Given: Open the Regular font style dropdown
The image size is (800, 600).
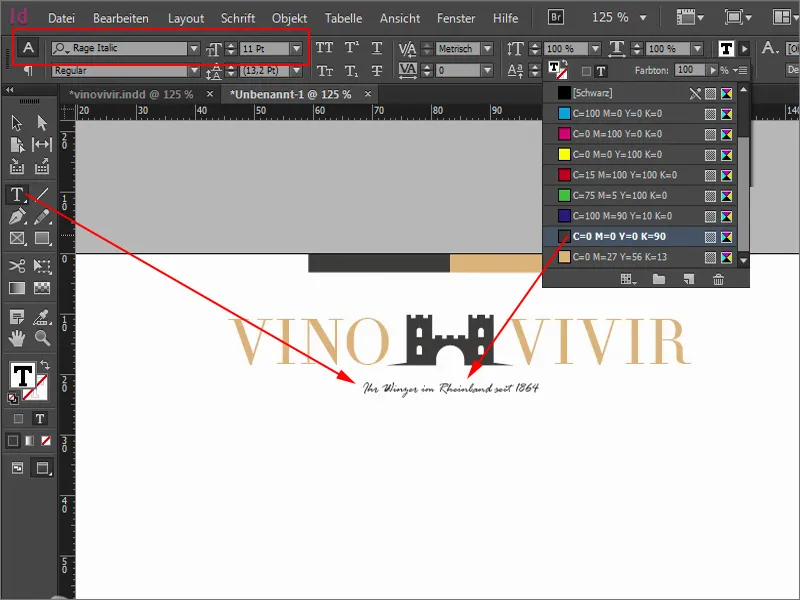Looking at the screenshot, I should [x=194, y=70].
